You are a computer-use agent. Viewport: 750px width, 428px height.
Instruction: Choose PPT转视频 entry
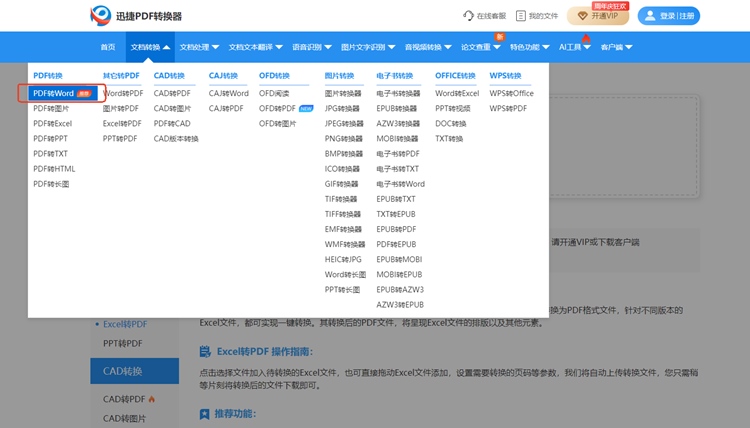pos(452,109)
